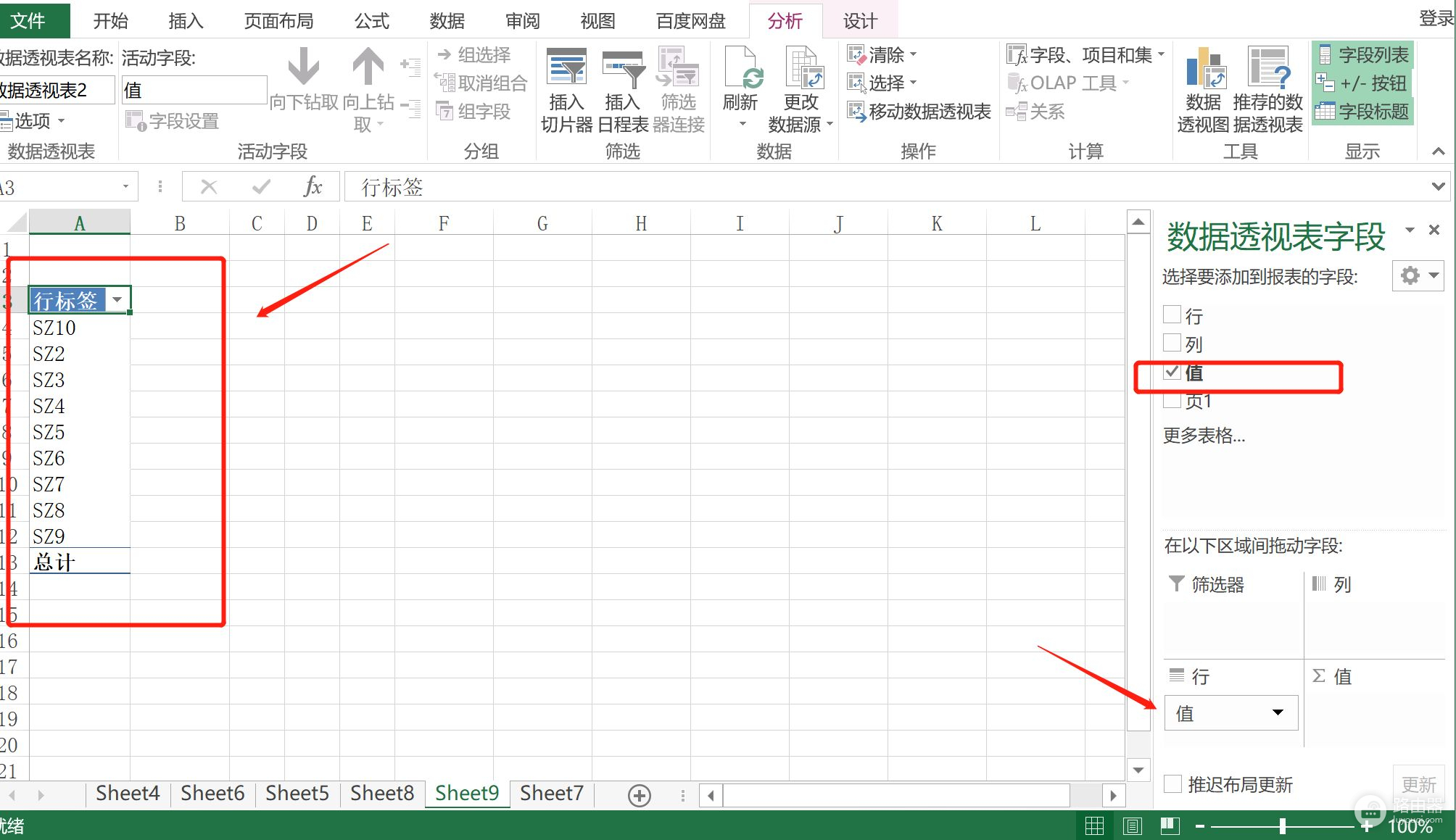Image resolution: width=1456 pixels, height=840 pixels.
Task: Switch to the 设计 ribbon tab
Action: click(x=859, y=21)
